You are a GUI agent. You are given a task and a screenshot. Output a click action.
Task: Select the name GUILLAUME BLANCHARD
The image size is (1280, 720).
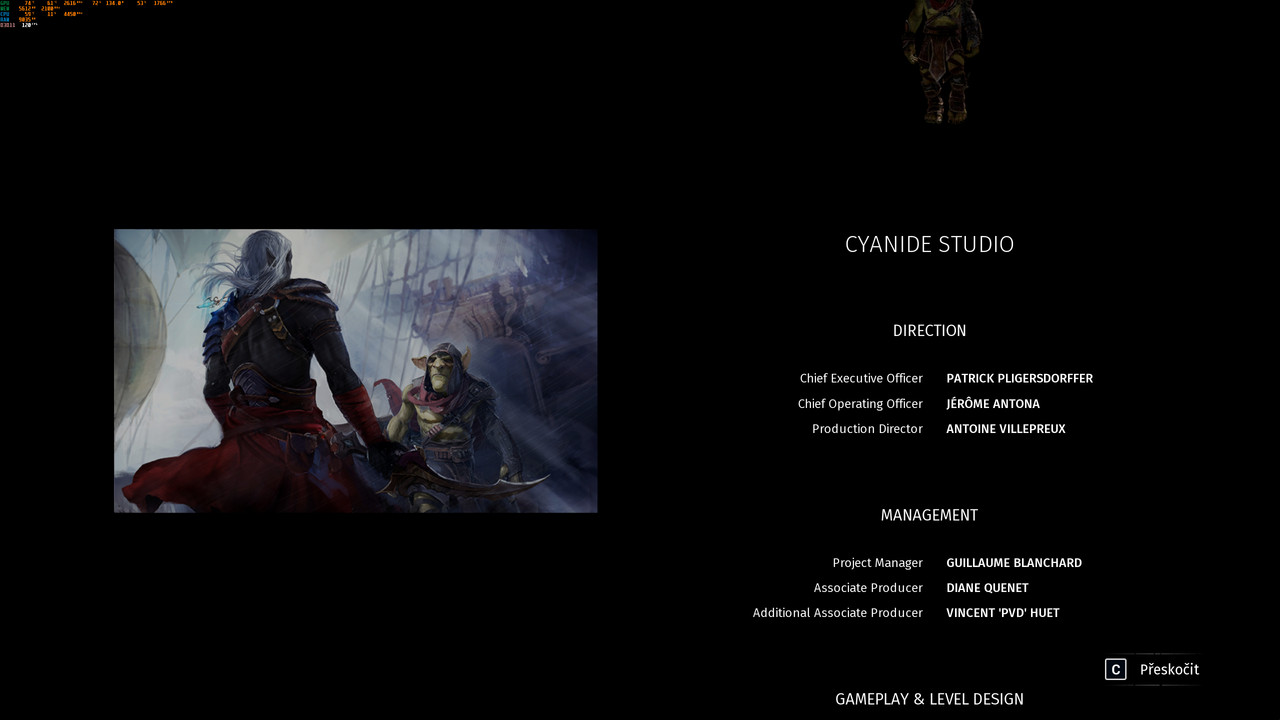1014,563
